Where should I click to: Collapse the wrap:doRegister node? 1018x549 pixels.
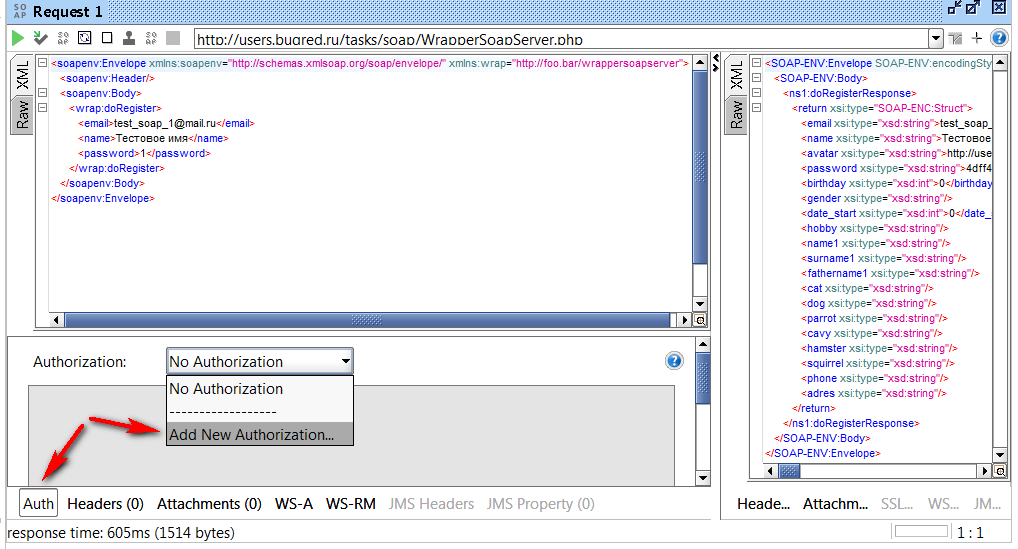42,108
